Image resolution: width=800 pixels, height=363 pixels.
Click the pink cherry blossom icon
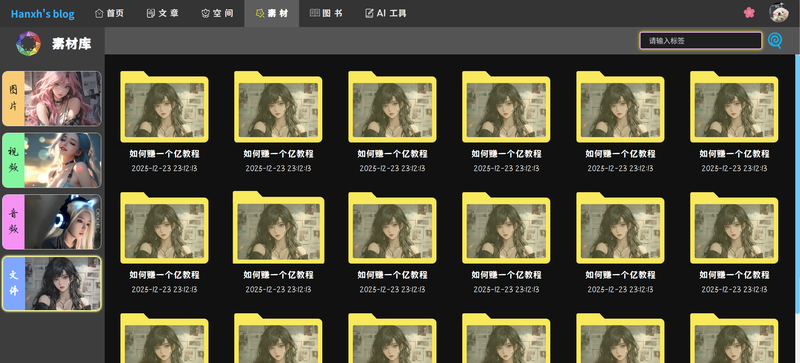coord(749,13)
